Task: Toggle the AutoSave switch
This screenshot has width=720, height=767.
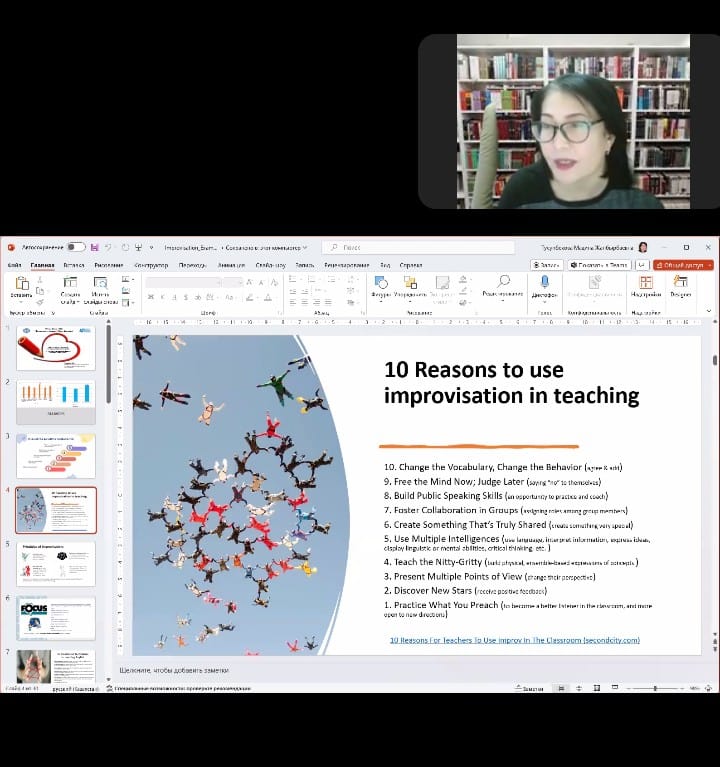Action: 76,247
